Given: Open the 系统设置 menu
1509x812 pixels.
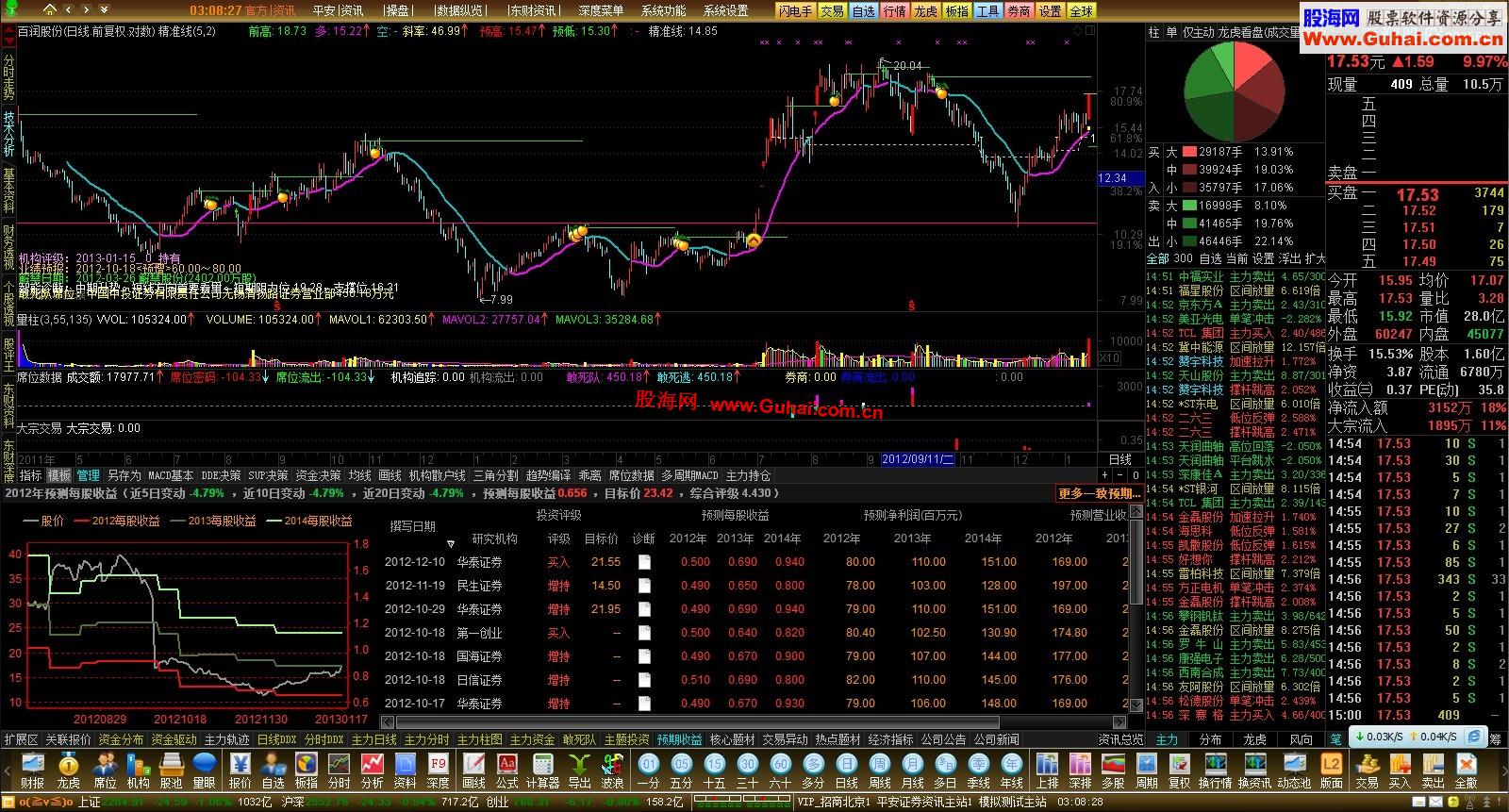Looking at the screenshot, I should click(726, 10).
